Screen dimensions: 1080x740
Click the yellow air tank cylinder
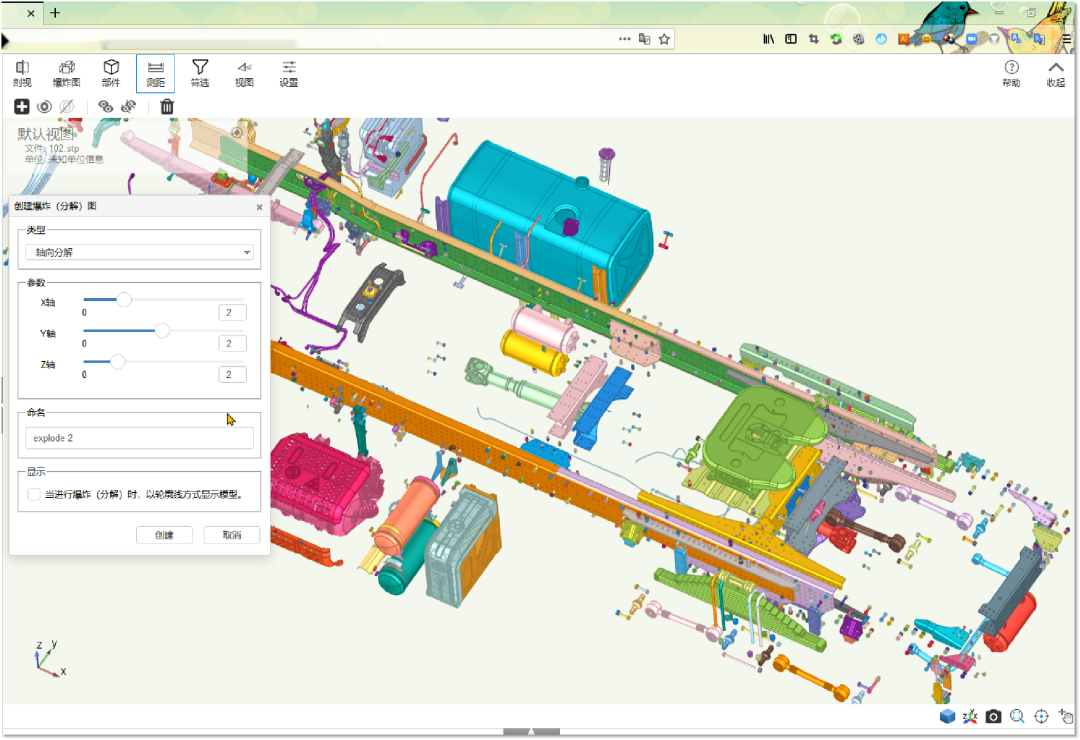point(534,351)
